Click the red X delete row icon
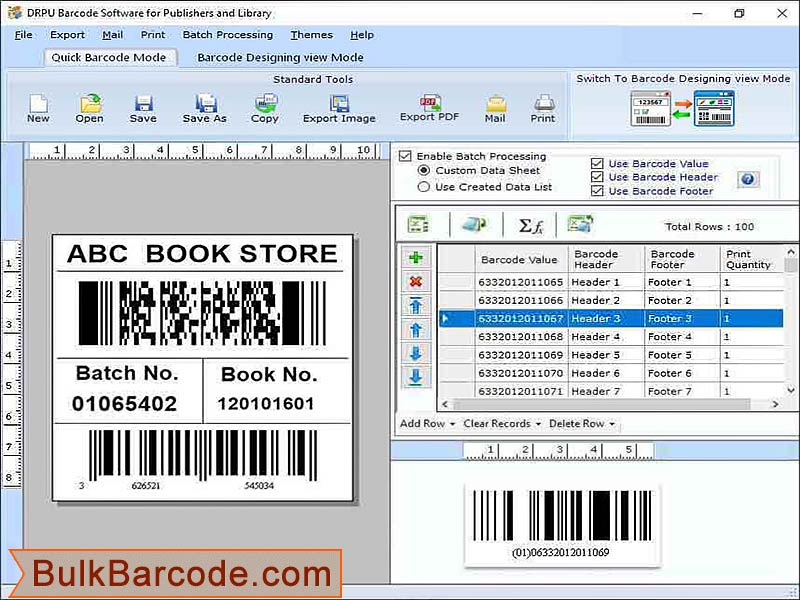 coord(417,282)
